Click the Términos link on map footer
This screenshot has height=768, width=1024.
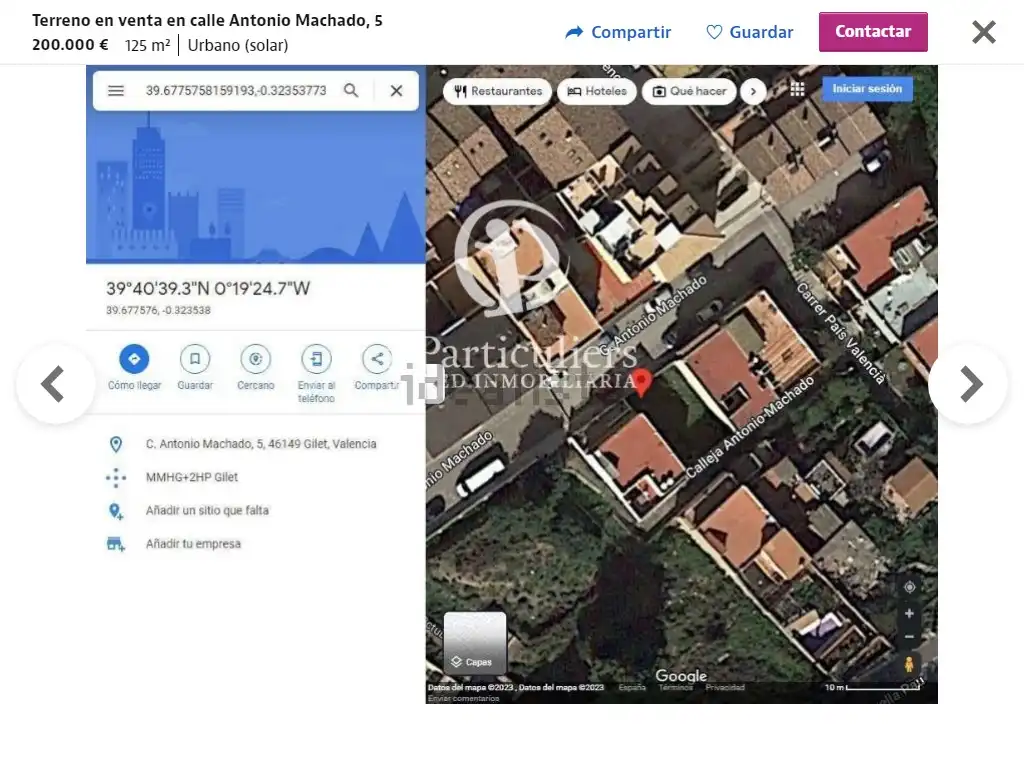pyautogui.click(x=675, y=688)
